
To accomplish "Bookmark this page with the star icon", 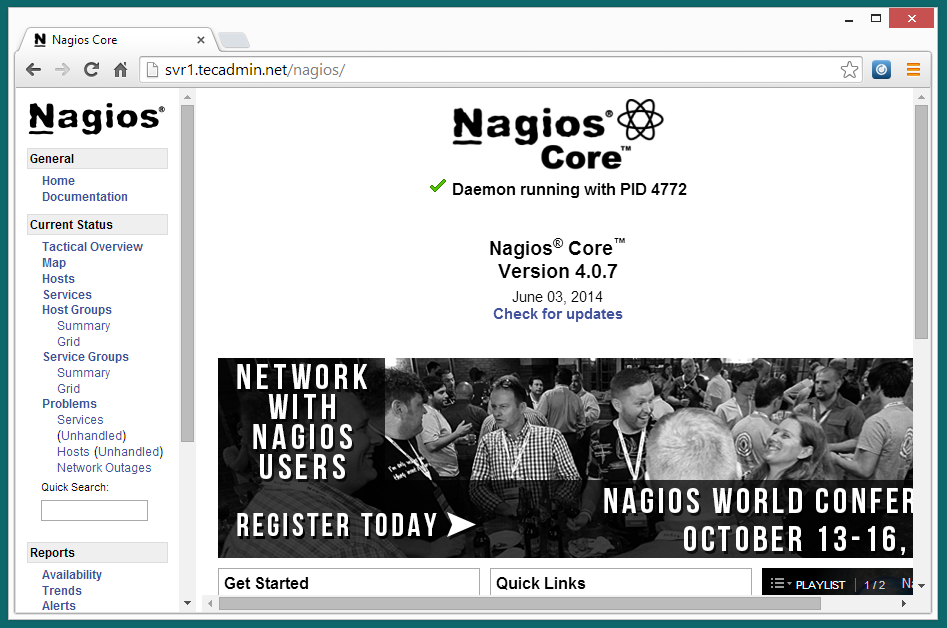I will tap(849, 70).
